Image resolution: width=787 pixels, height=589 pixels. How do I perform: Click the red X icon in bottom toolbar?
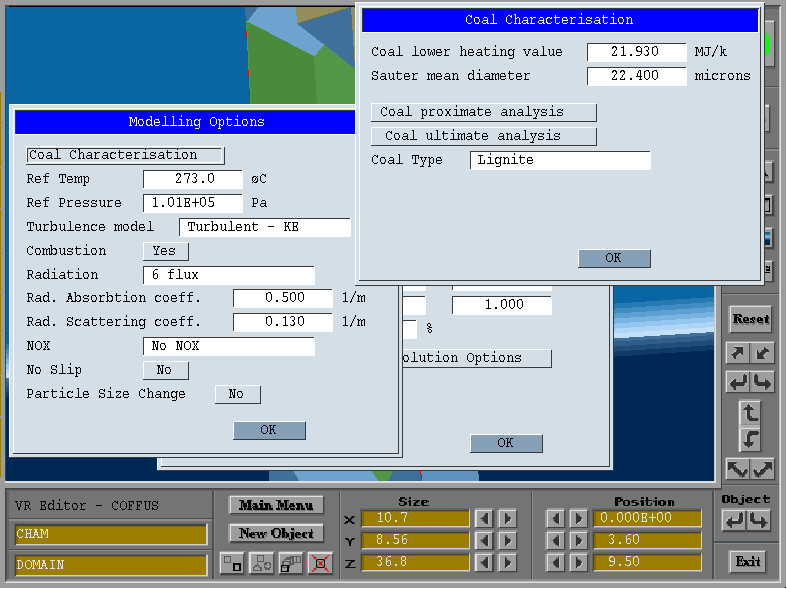pos(320,564)
